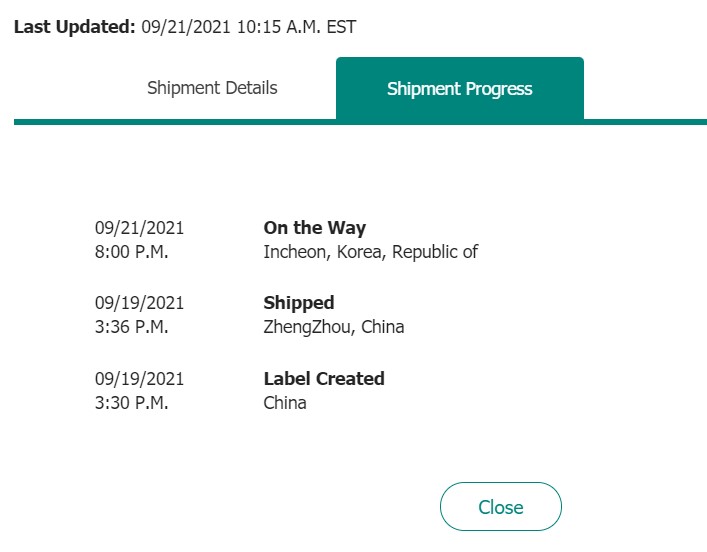Image resolution: width=707 pixels, height=552 pixels.
Task: Click China location under Label Created
Action: [x=285, y=403]
